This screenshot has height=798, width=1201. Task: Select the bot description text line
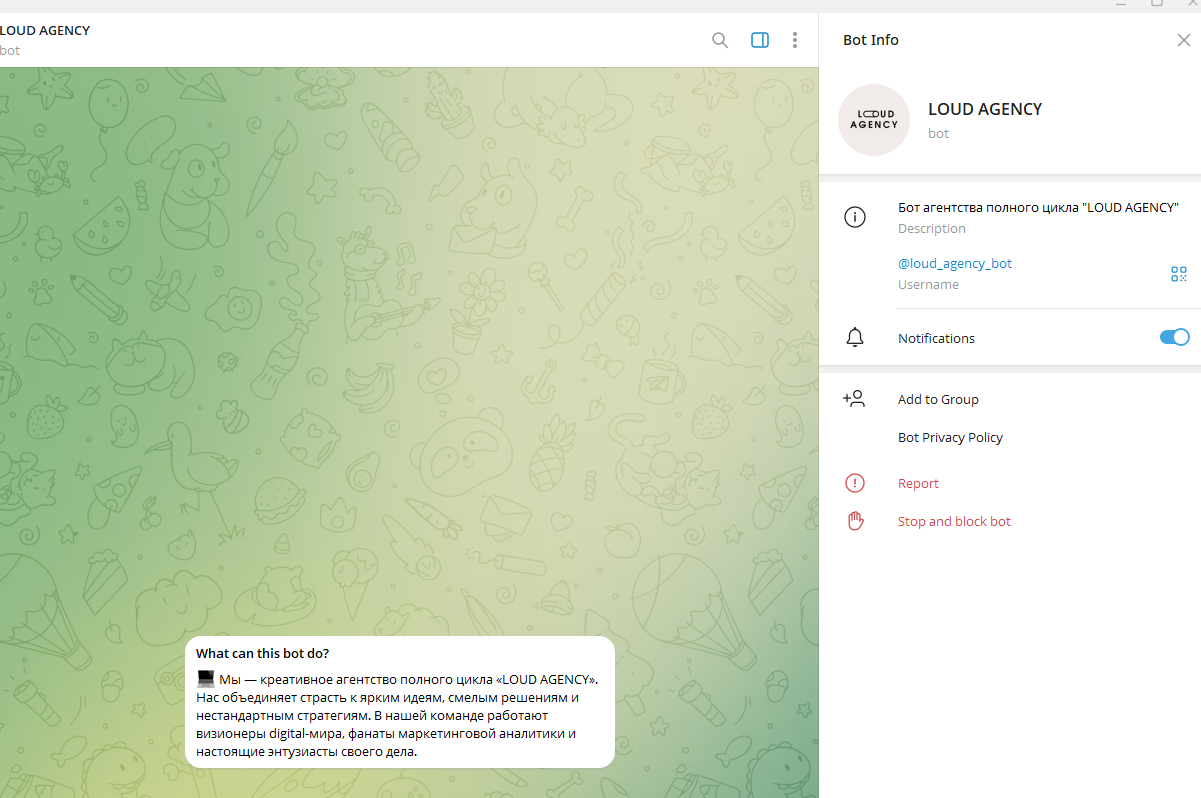1038,208
